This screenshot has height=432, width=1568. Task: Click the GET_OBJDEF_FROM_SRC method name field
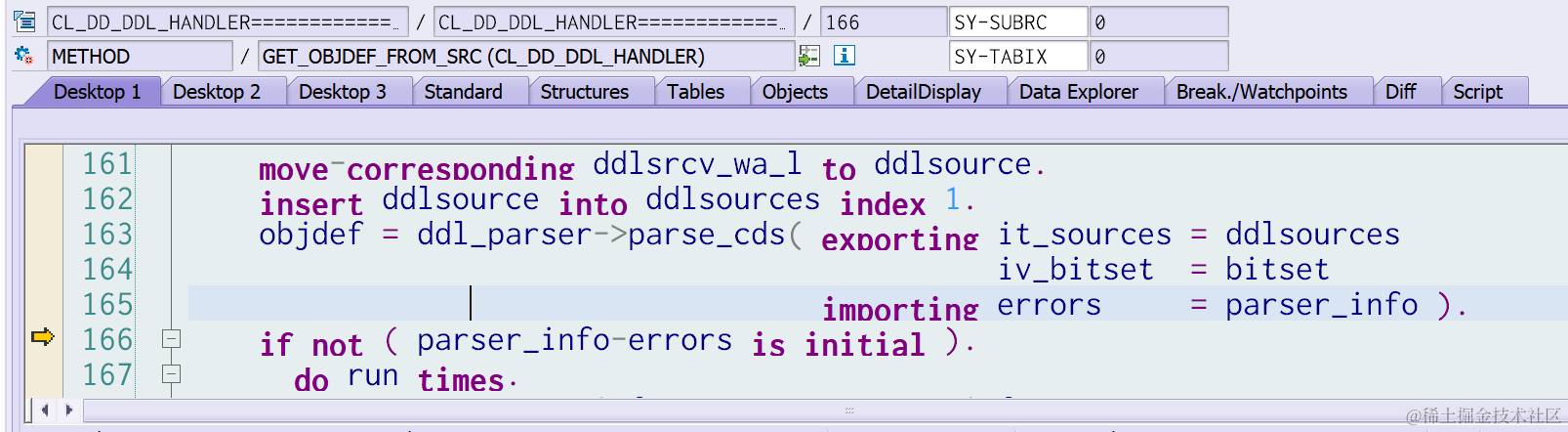click(x=526, y=56)
